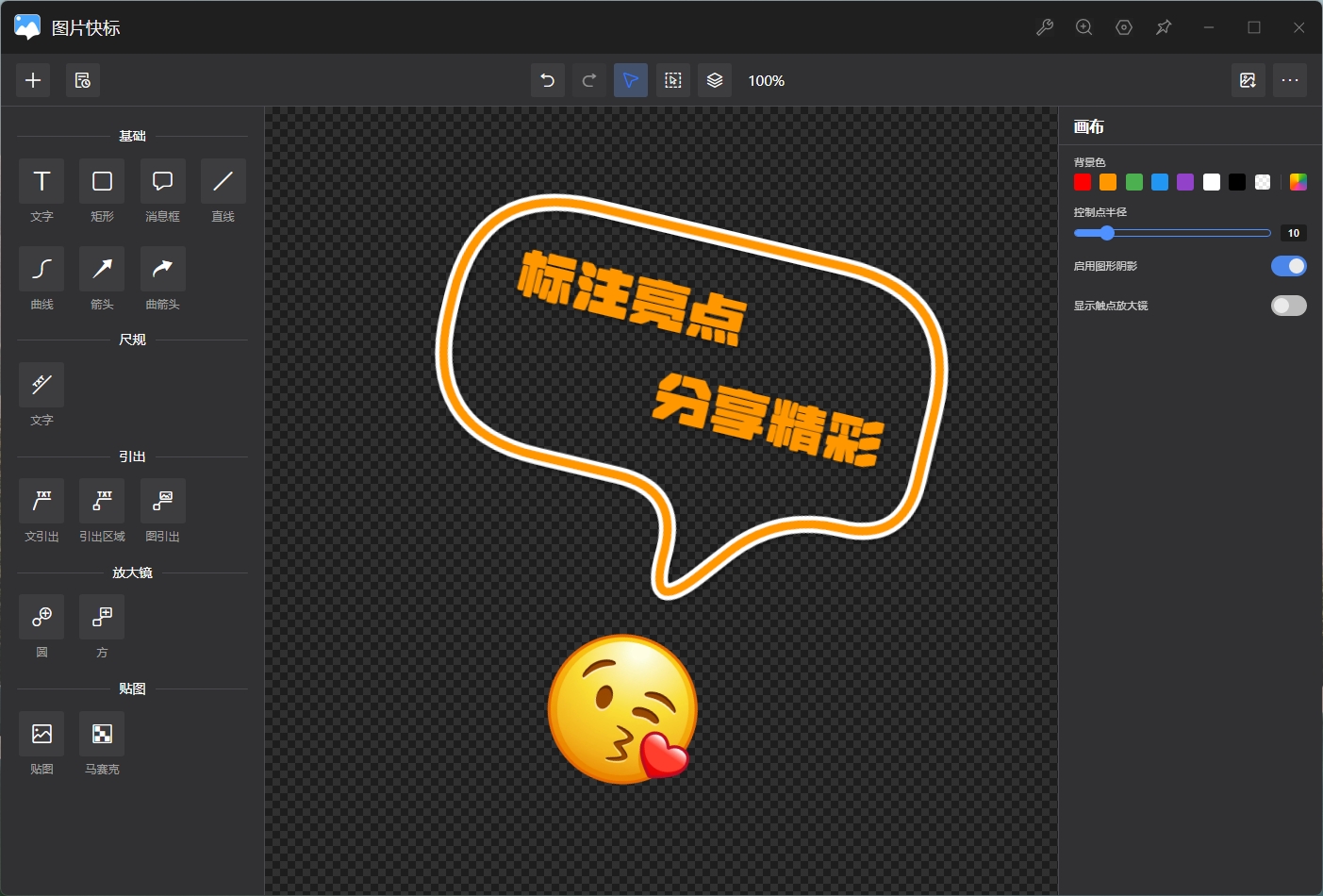
Task: Set background color to green
Action: click(x=1134, y=182)
